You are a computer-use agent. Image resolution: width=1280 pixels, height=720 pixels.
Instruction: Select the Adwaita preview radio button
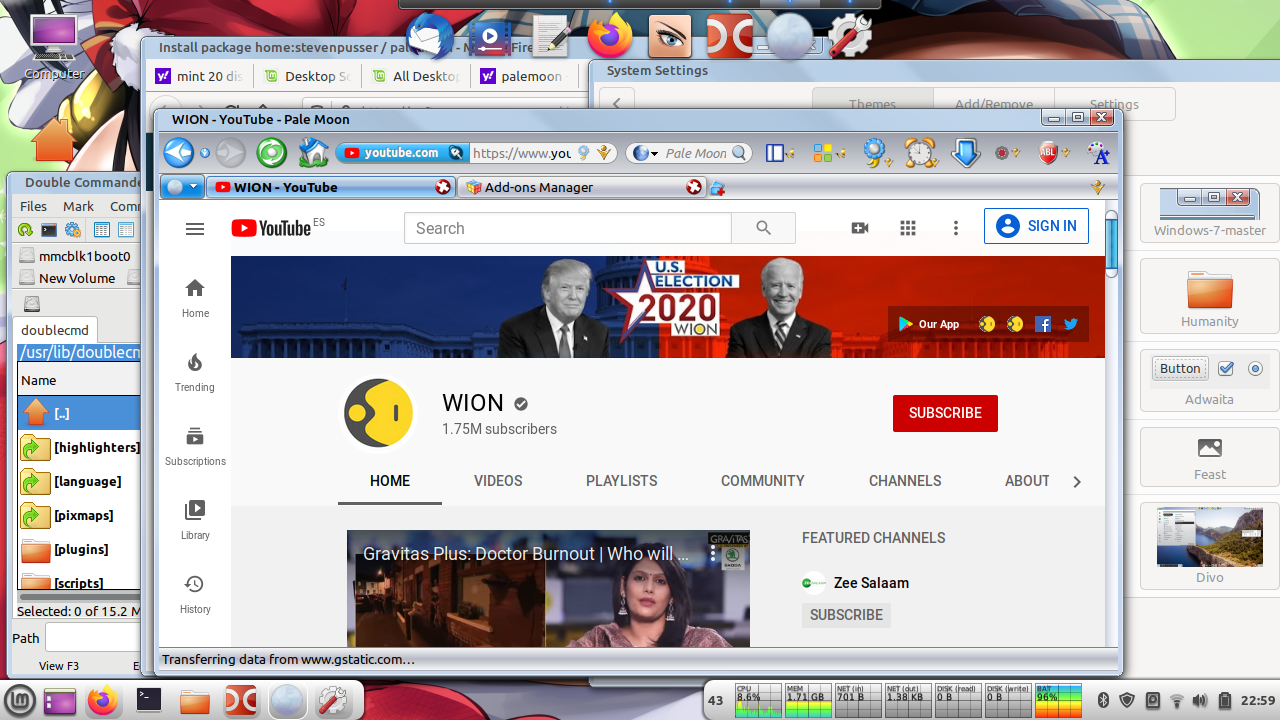[x=1256, y=369]
